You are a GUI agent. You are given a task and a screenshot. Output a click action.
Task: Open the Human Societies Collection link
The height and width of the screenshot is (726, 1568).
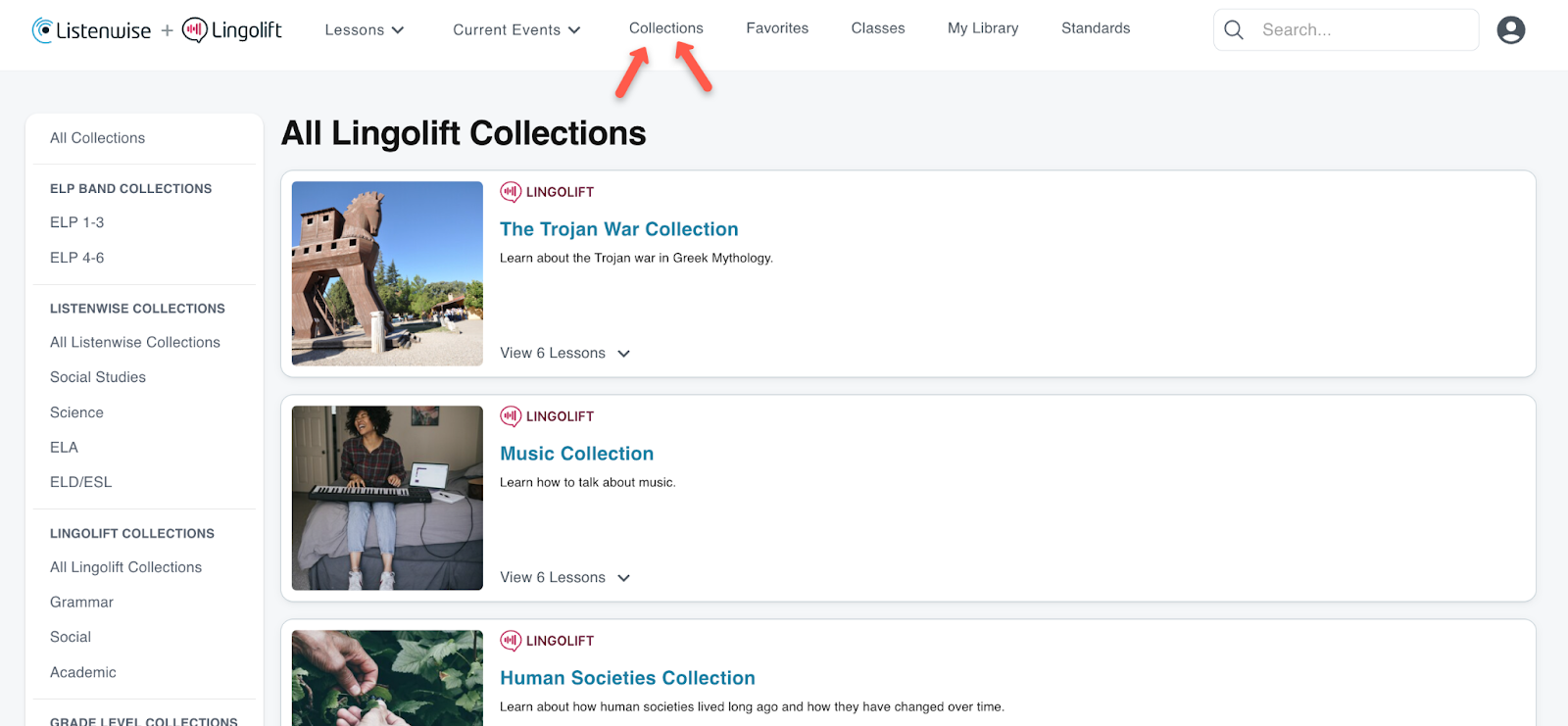pyautogui.click(x=627, y=678)
